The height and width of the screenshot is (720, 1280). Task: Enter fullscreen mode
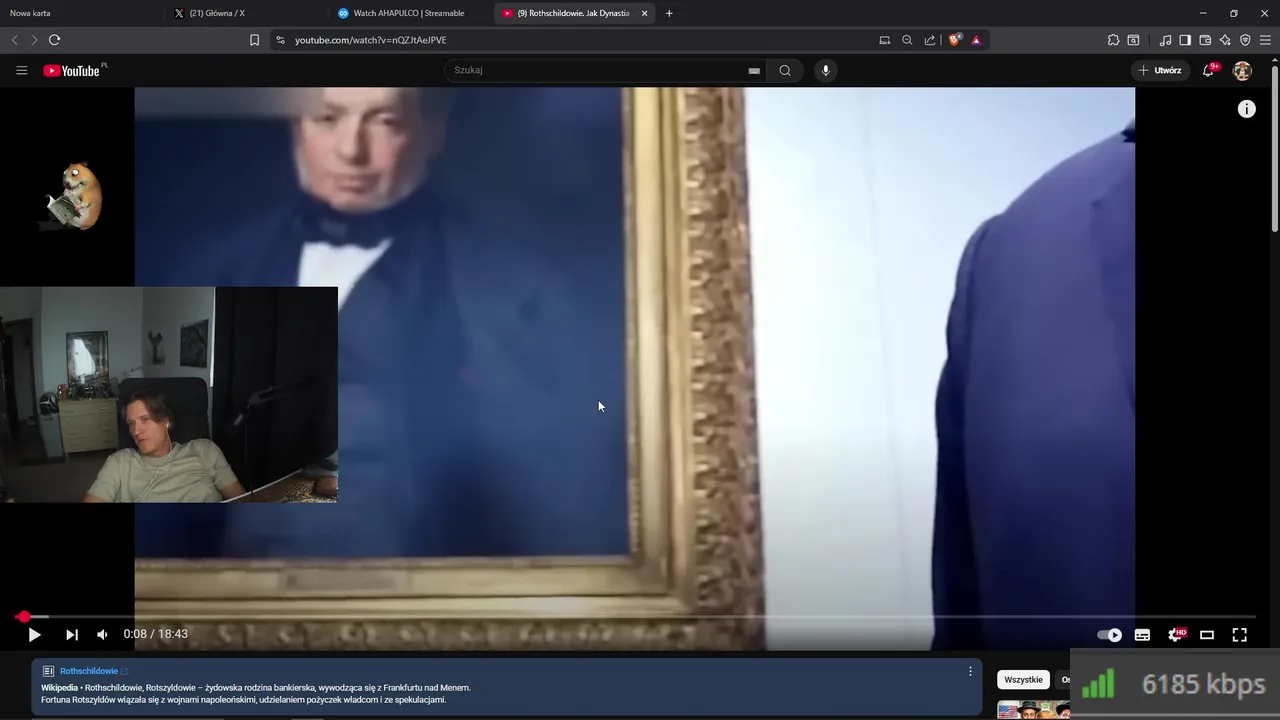tap(1239, 635)
